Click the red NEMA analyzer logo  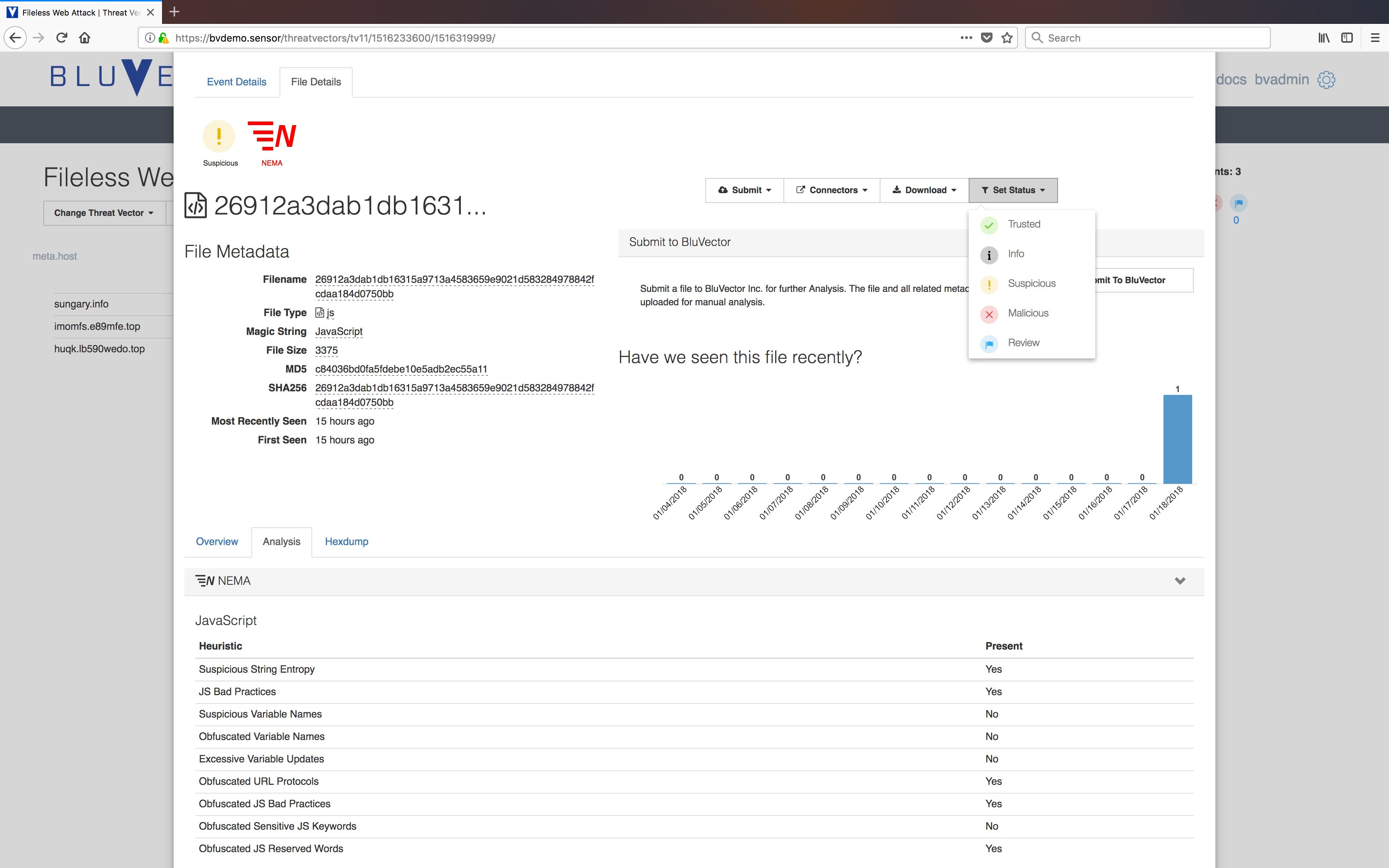coord(272,136)
